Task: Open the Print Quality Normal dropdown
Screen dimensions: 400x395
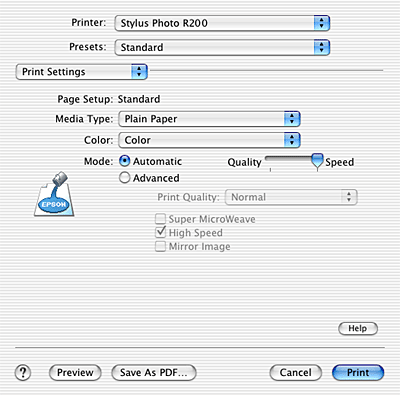Action: (291, 197)
